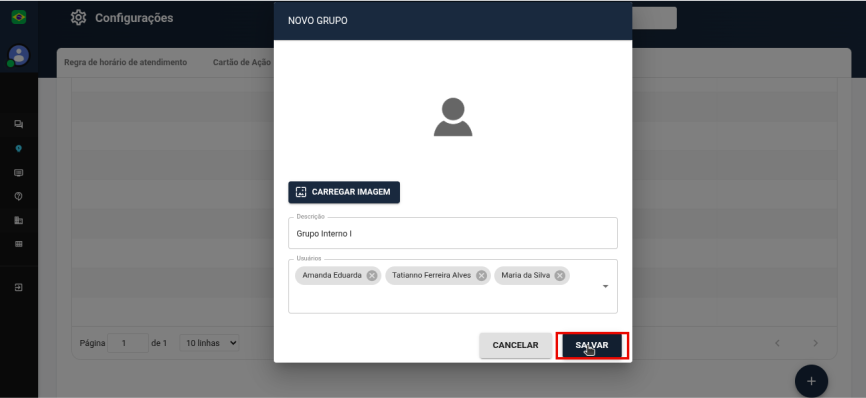Remove Maria da Silva chip
Screen dimensions: 866x398
point(560,275)
